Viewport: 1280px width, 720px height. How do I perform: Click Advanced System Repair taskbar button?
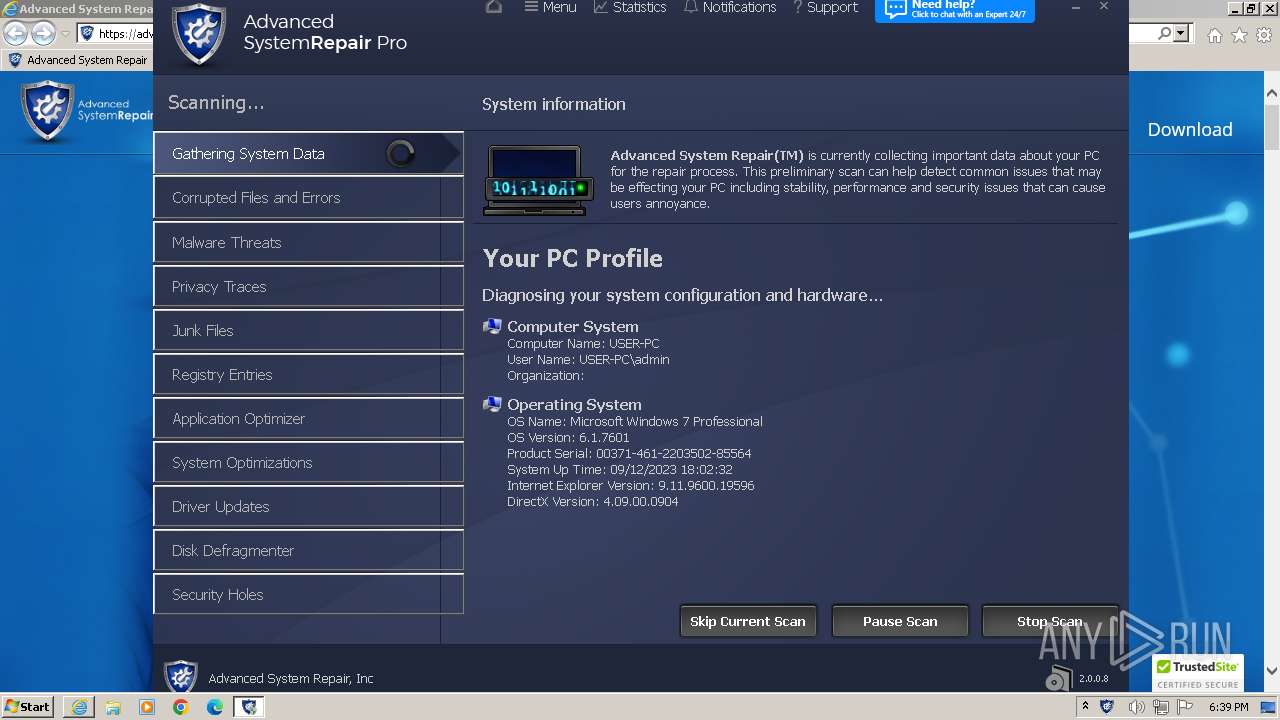(249, 707)
